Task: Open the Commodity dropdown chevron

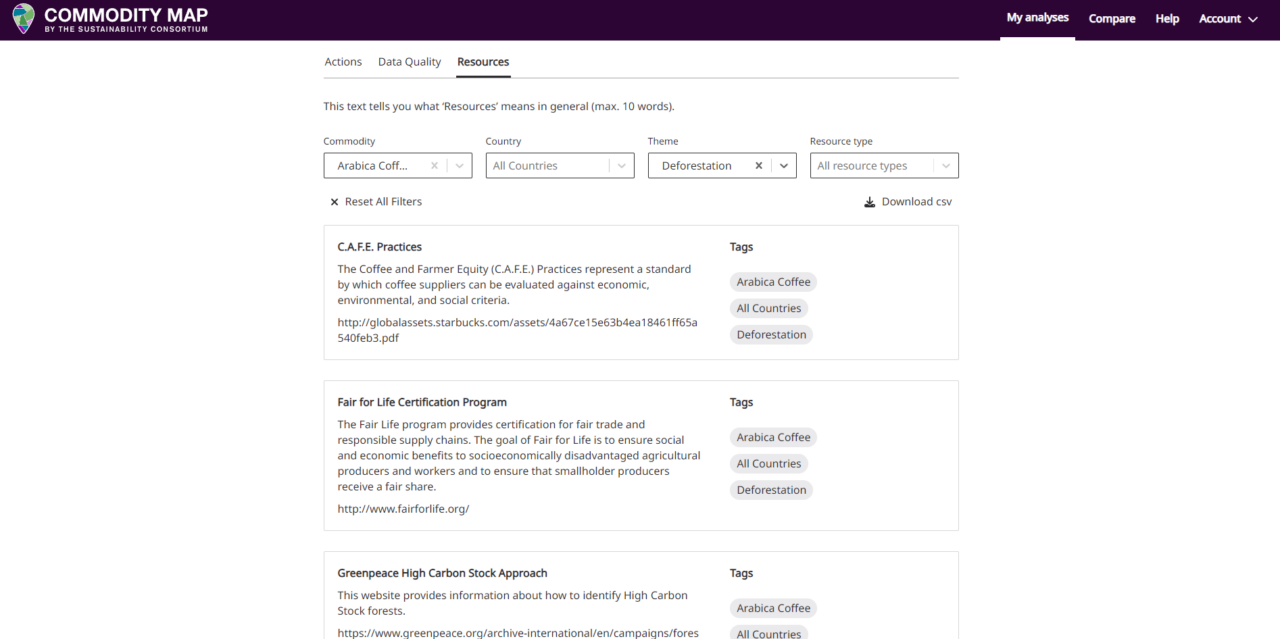Action: (459, 164)
